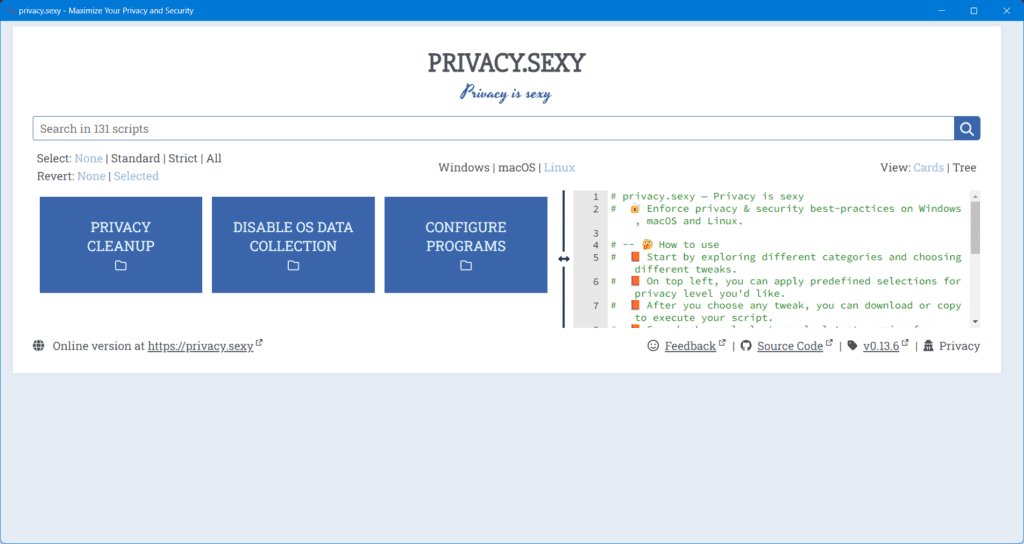Click the search in 131 scripts field
This screenshot has width=1024, height=544.
493,129
